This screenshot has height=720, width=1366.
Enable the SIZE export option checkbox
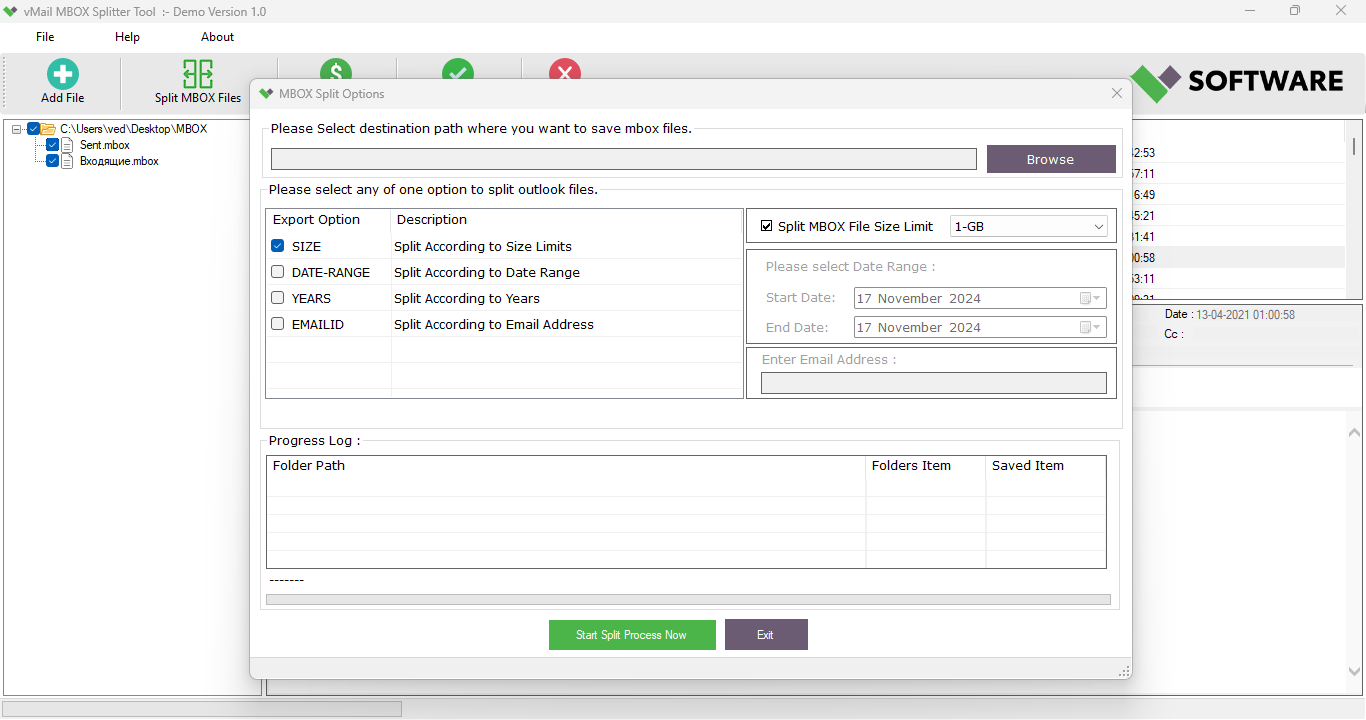pos(278,246)
